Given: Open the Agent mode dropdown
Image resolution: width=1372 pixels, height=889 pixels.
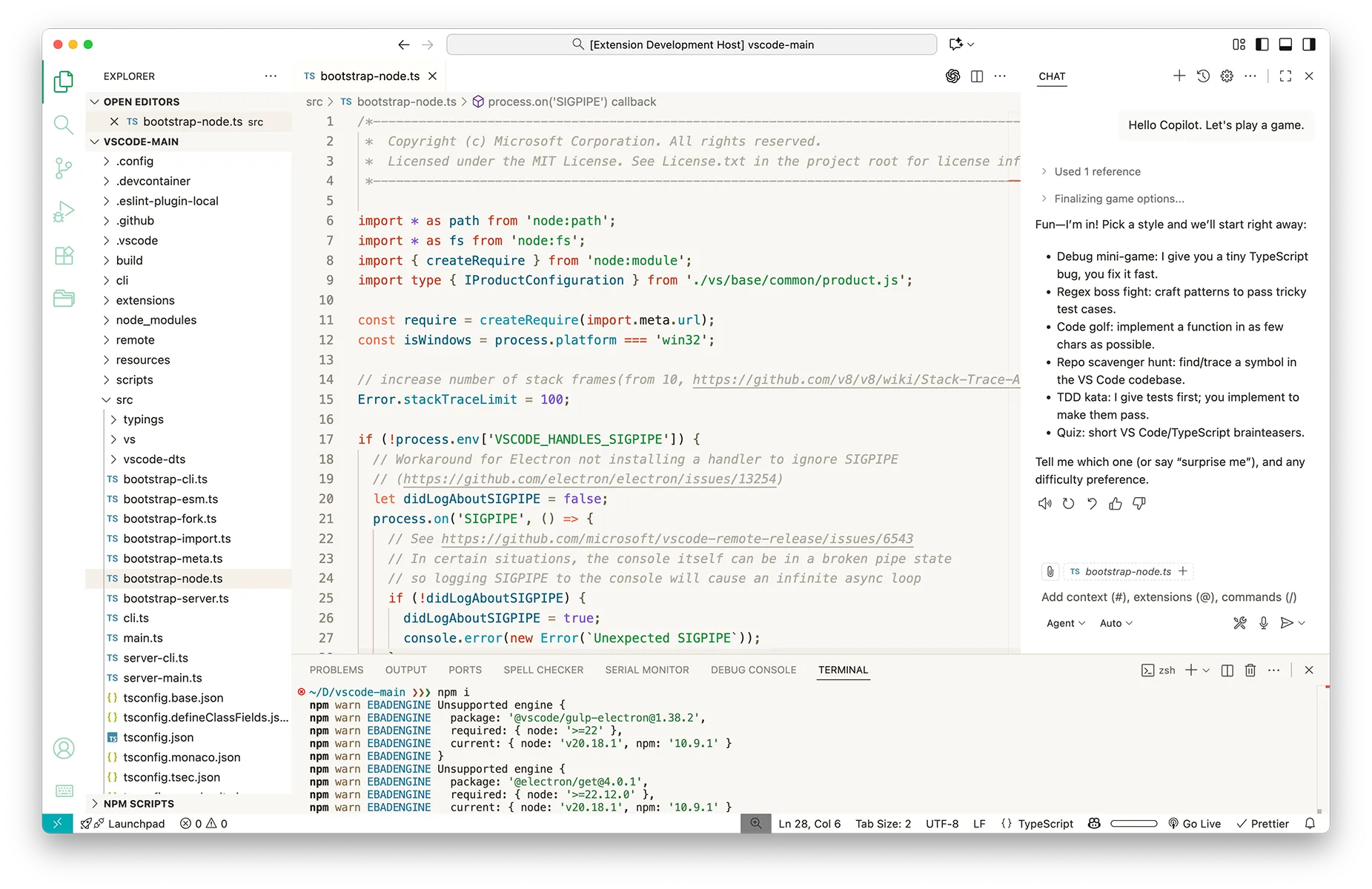Looking at the screenshot, I should [1064, 623].
